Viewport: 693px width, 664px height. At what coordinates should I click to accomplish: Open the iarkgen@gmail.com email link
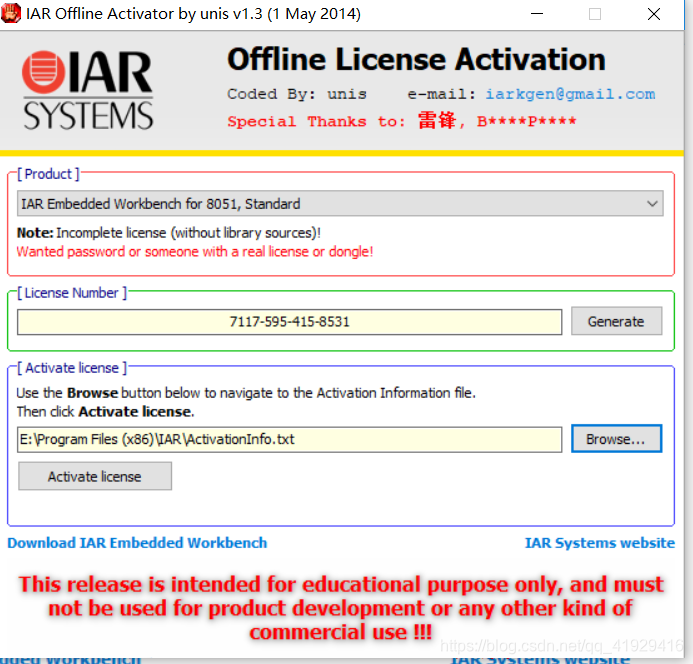(x=570, y=94)
